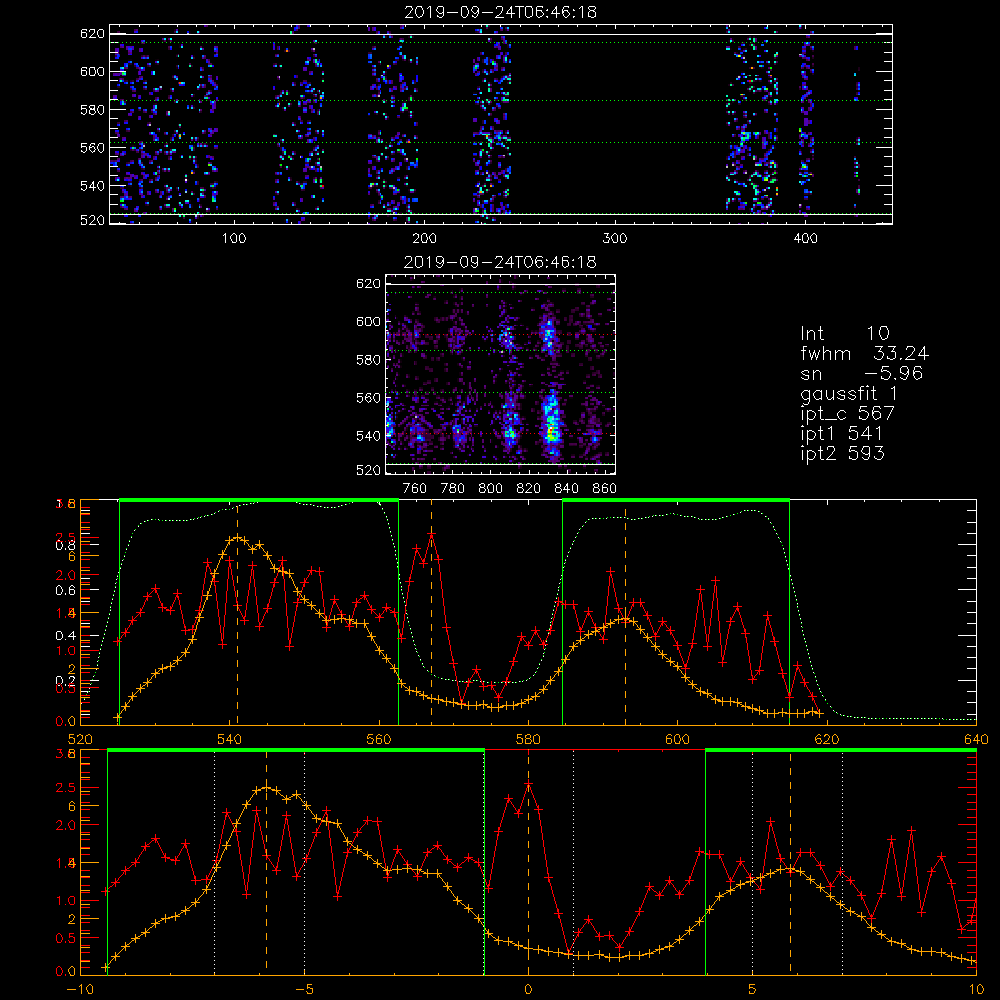1000x1000 pixels.
Task: Click x-axis label 300 of the wide spectrogram
Action: click(615, 239)
